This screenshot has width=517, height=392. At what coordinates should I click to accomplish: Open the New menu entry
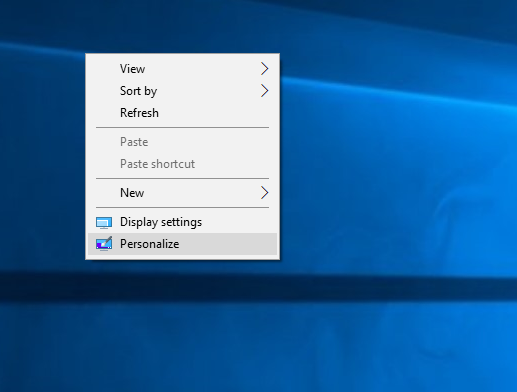(182, 193)
